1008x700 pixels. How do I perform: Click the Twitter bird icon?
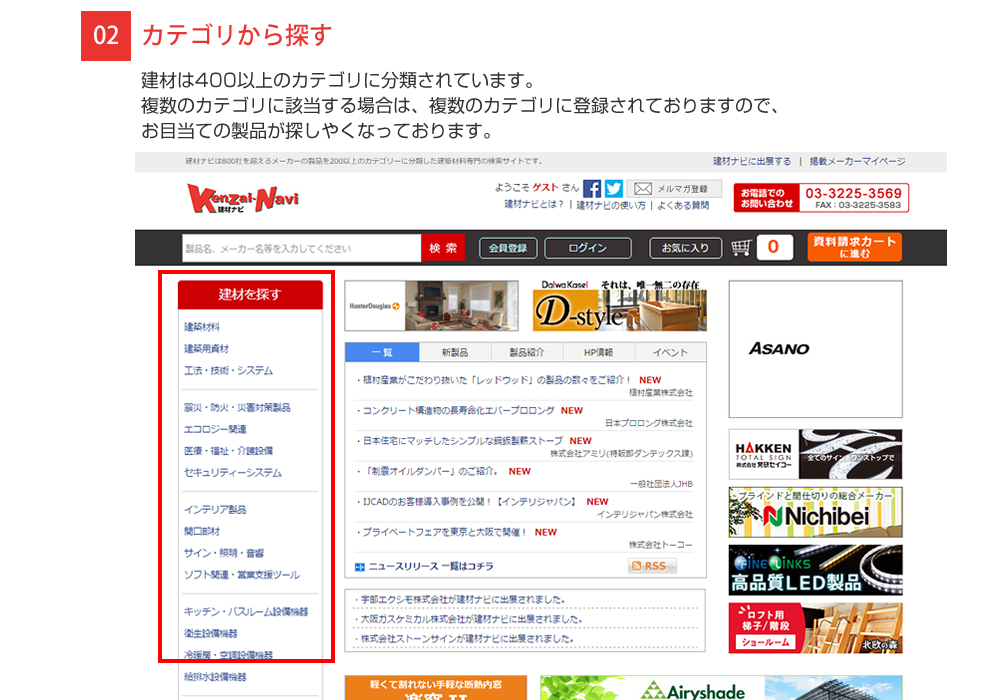[613, 189]
